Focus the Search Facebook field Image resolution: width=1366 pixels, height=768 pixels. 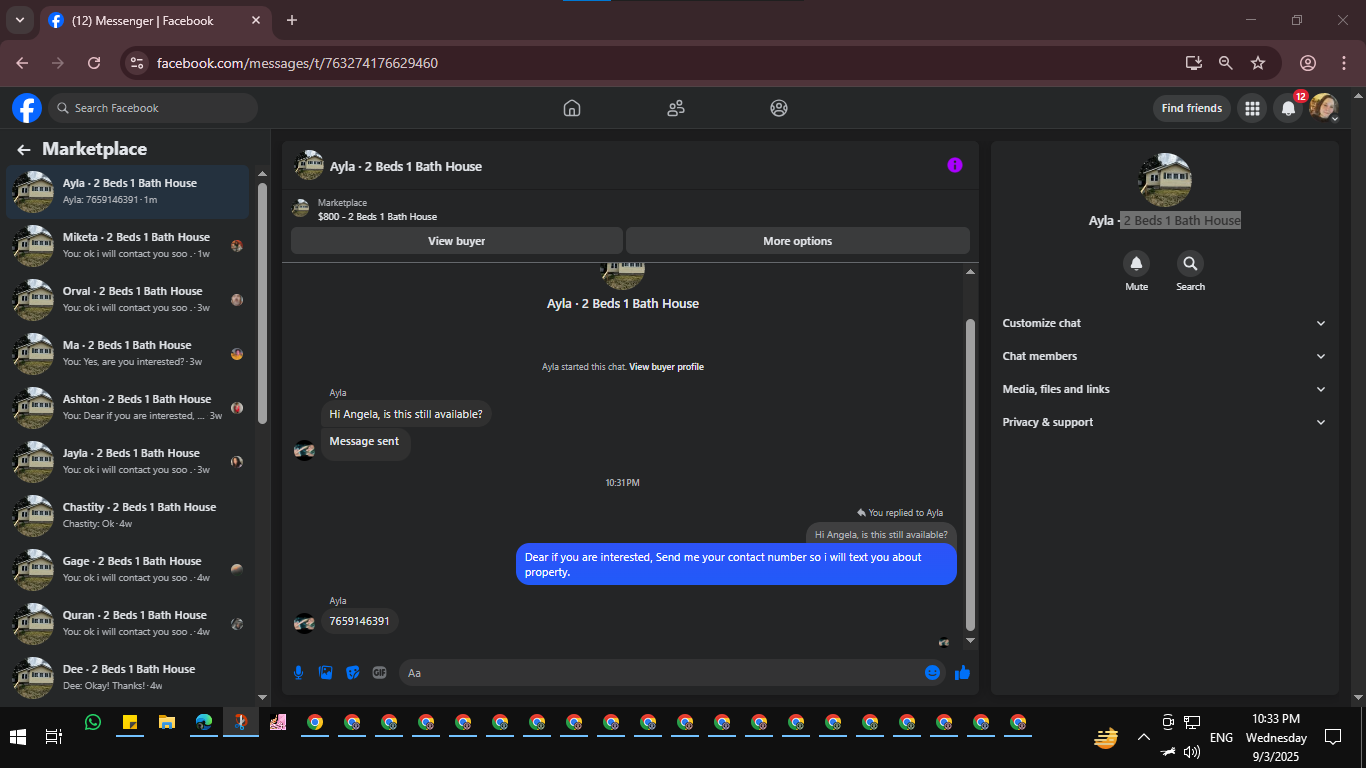click(x=153, y=108)
